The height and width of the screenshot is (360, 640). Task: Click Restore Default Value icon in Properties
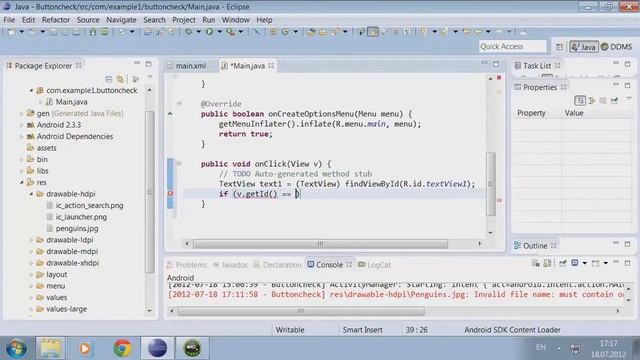point(603,100)
